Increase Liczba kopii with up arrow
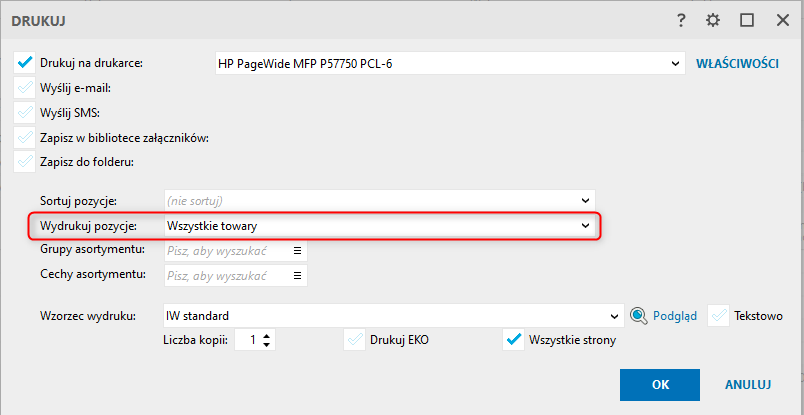 (x=266, y=336)
